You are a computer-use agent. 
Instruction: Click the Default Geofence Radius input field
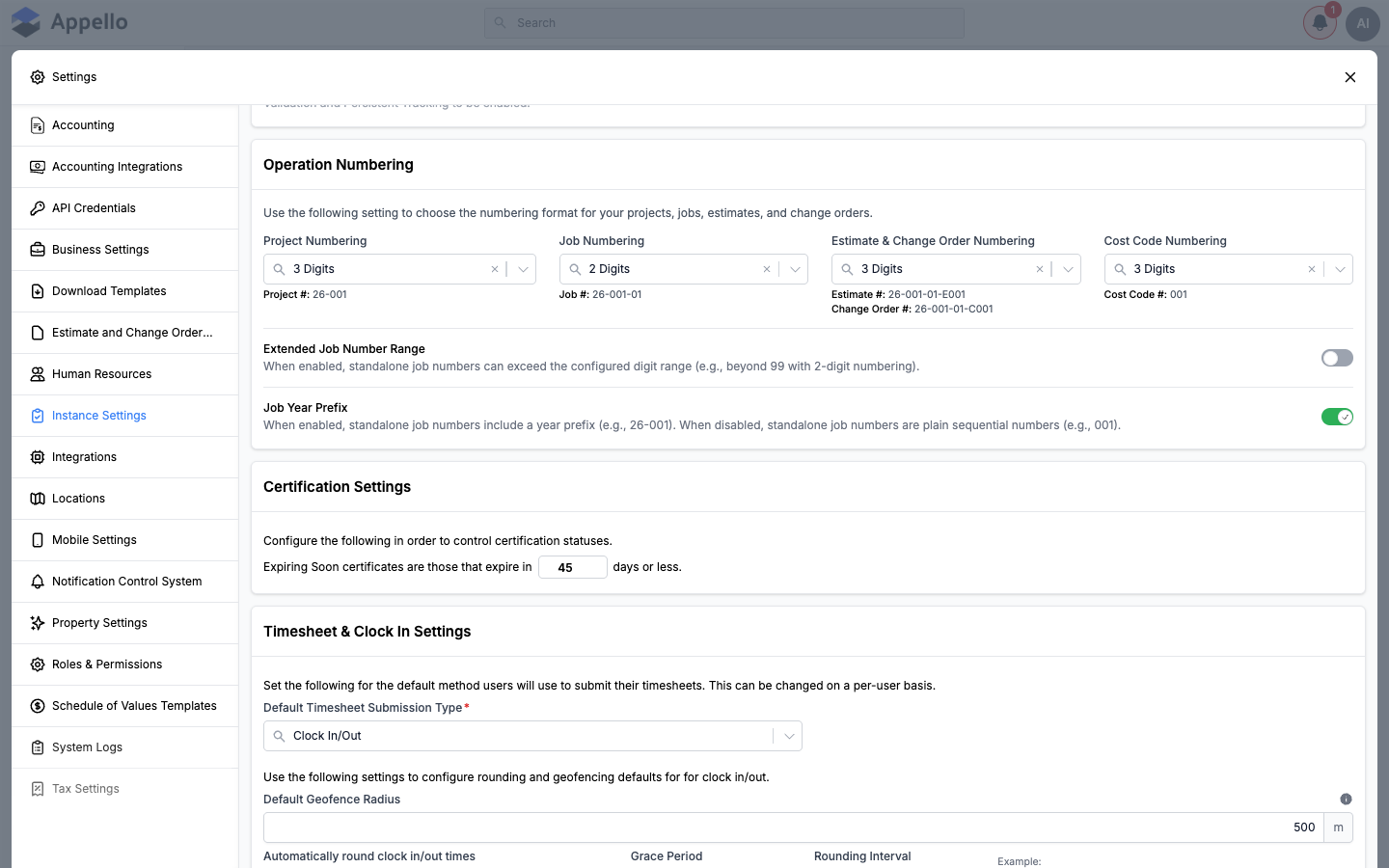click(x=794, y=827)
